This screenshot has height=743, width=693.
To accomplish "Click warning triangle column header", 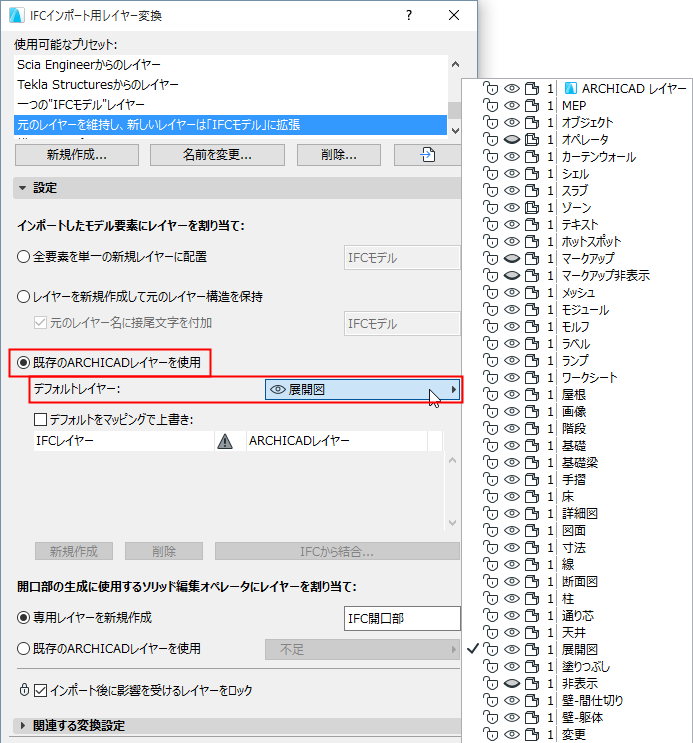I will (x=225, y=441).
